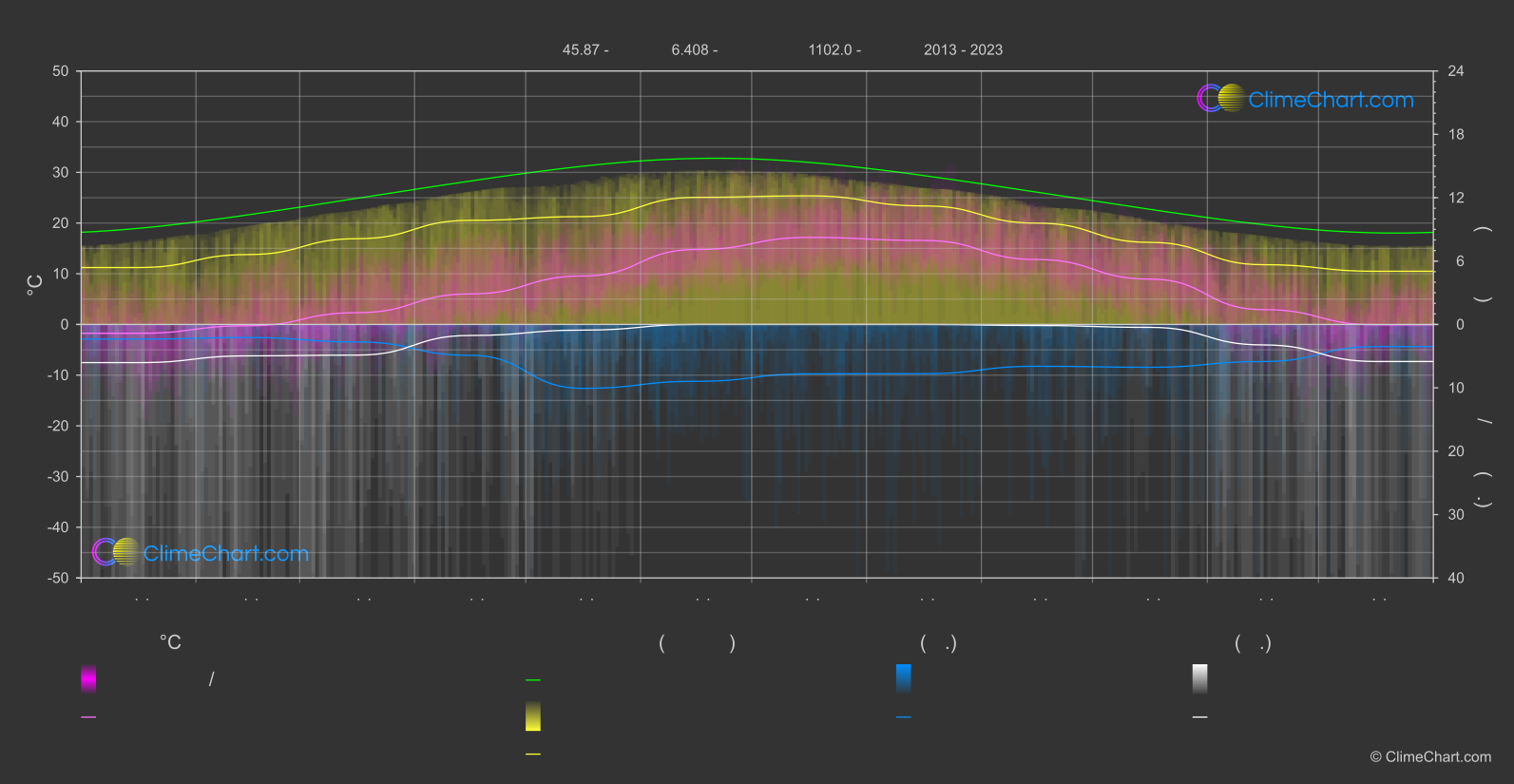Image resolution: width=1514 pixels, height=784 pixels.
Task: Click the © ClimeChart.com copyright text
Action: click(x=1430, y=756)
